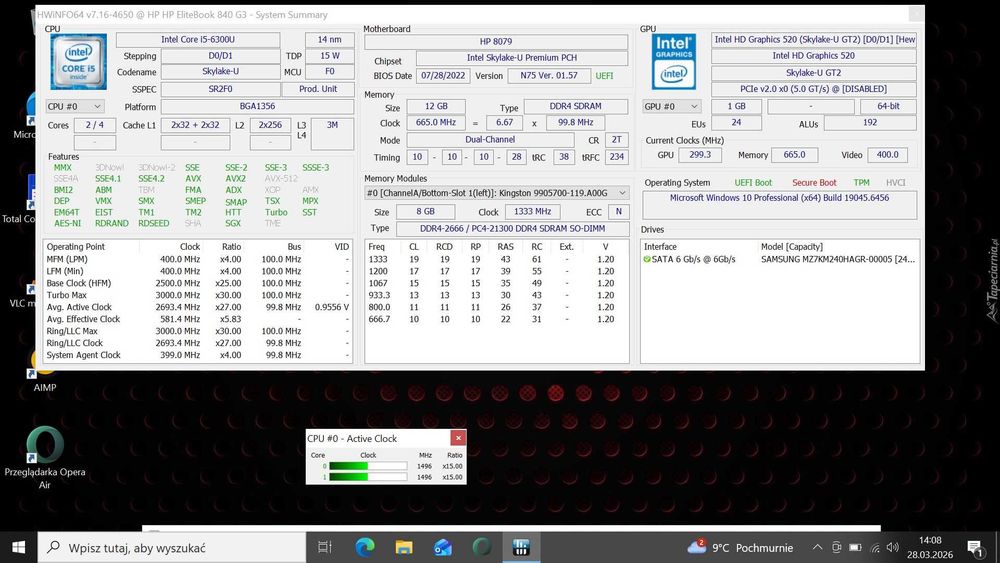The height and width of the screenshot is (563, 1000).
Task: Launch Microsoft Edge from the taskbar
Action: 365,547
